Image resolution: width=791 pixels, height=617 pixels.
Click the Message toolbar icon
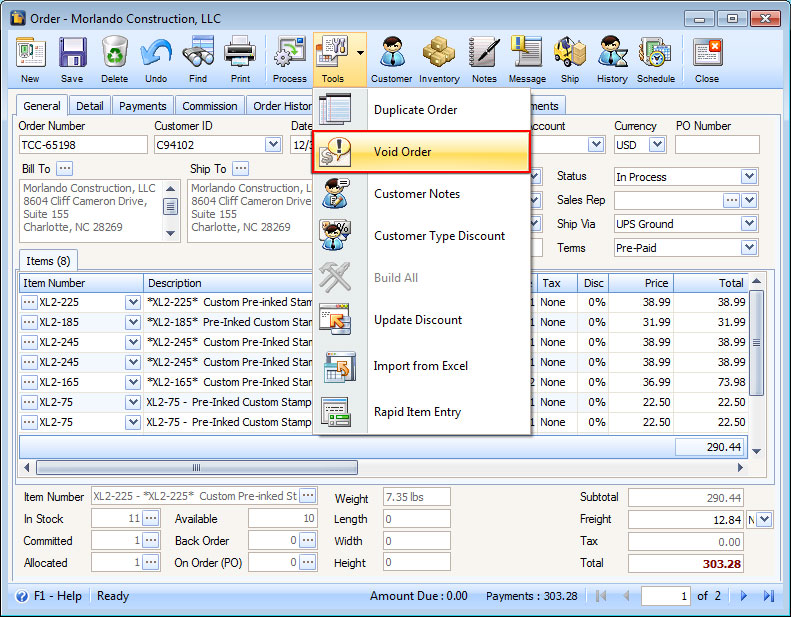point(527,59)
